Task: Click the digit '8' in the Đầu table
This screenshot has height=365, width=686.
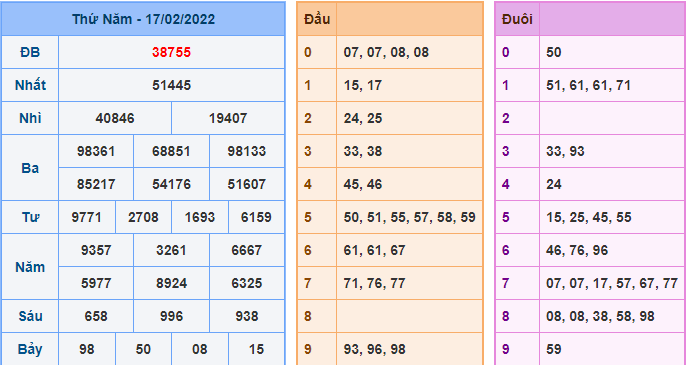Action: (308, 316)
